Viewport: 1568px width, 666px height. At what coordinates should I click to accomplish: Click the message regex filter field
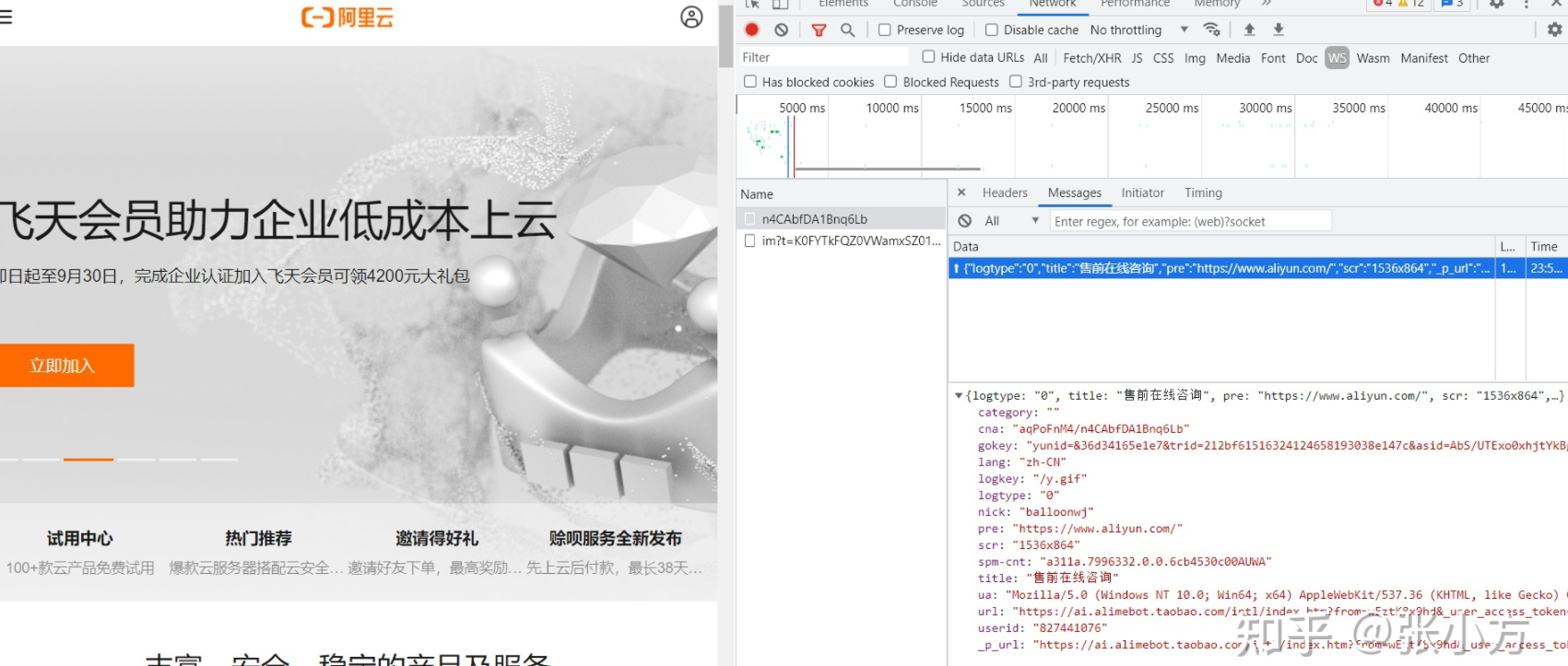[1190, 221]
